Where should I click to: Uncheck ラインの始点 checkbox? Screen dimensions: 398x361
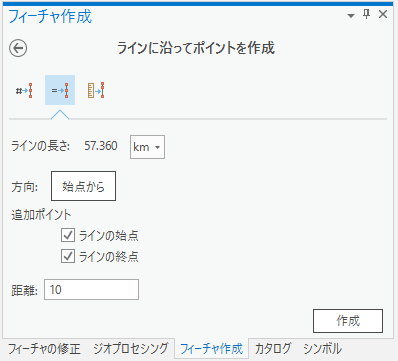68,235
